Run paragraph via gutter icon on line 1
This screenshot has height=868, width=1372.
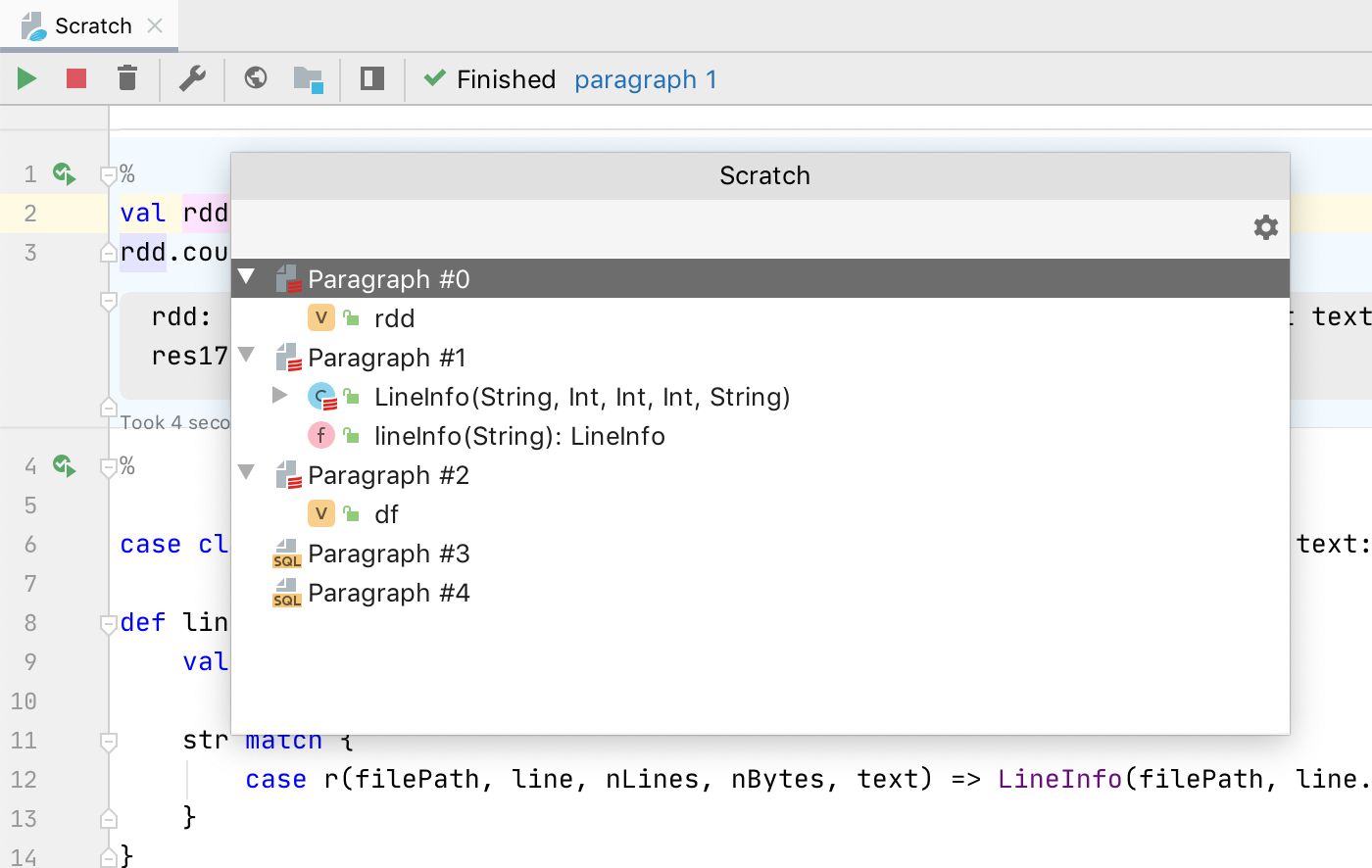65,173
